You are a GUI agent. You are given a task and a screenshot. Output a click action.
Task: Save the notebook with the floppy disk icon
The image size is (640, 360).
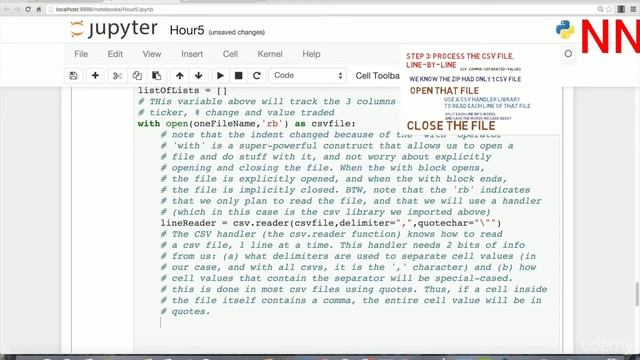(73, 76)
